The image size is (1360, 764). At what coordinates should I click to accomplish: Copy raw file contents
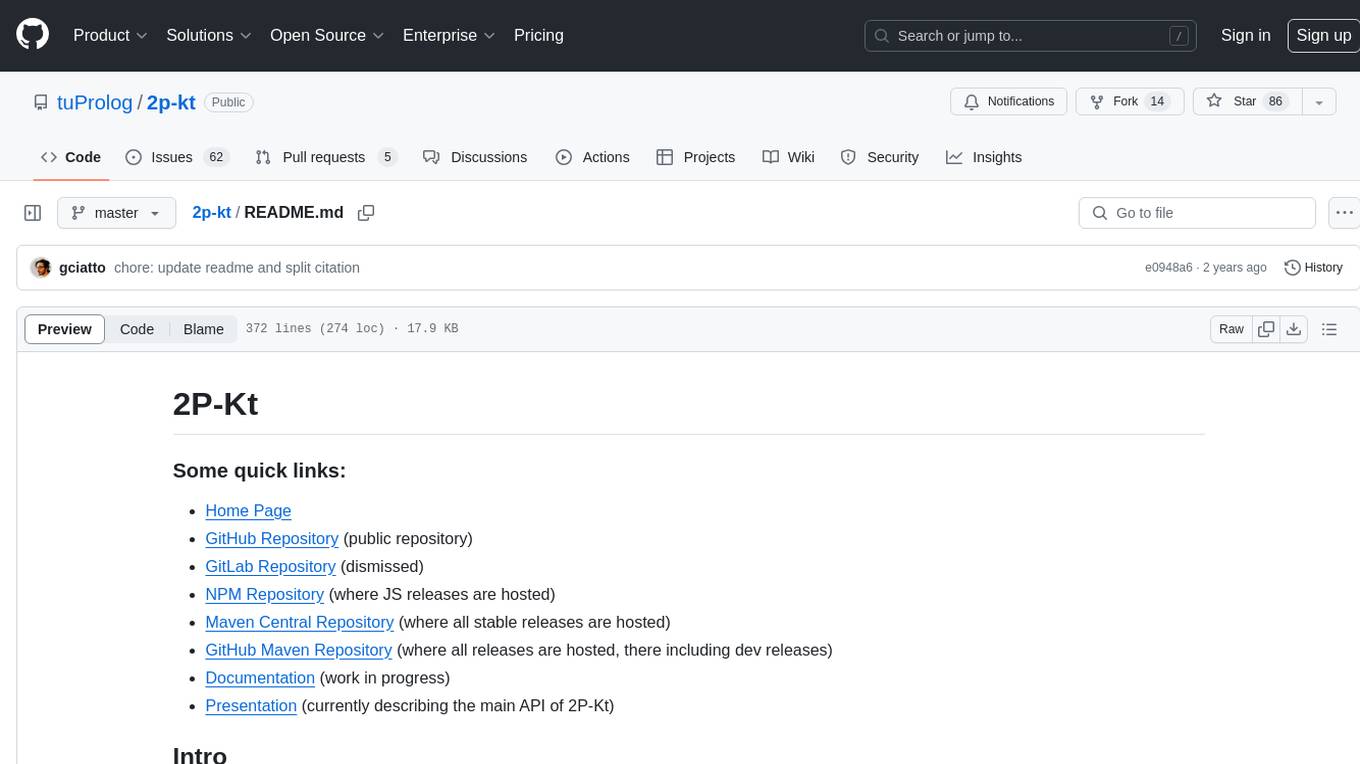[1266, 329]
